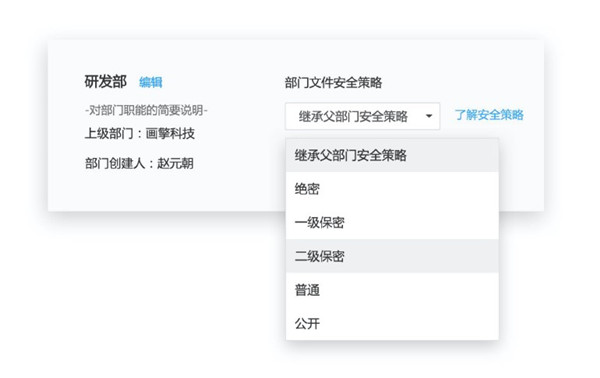
Task: Click the 编辑 link beside 研发部
Action: pyautogui.click(x=150, y=82)
